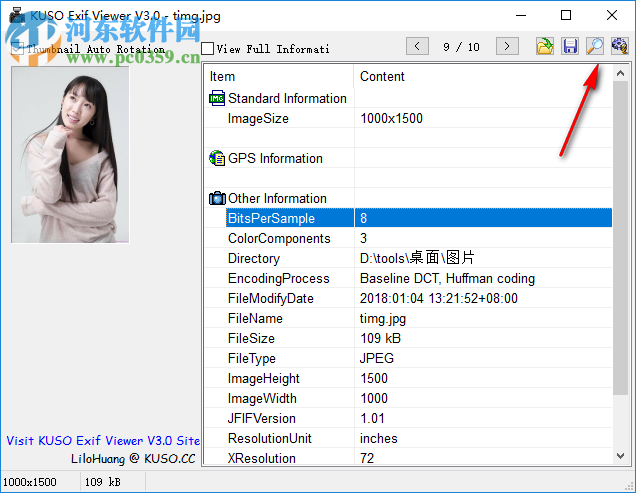Select the Directory row
Image resolution: width=636 pixels, height=493 pixels.
[x=408, y=258]
